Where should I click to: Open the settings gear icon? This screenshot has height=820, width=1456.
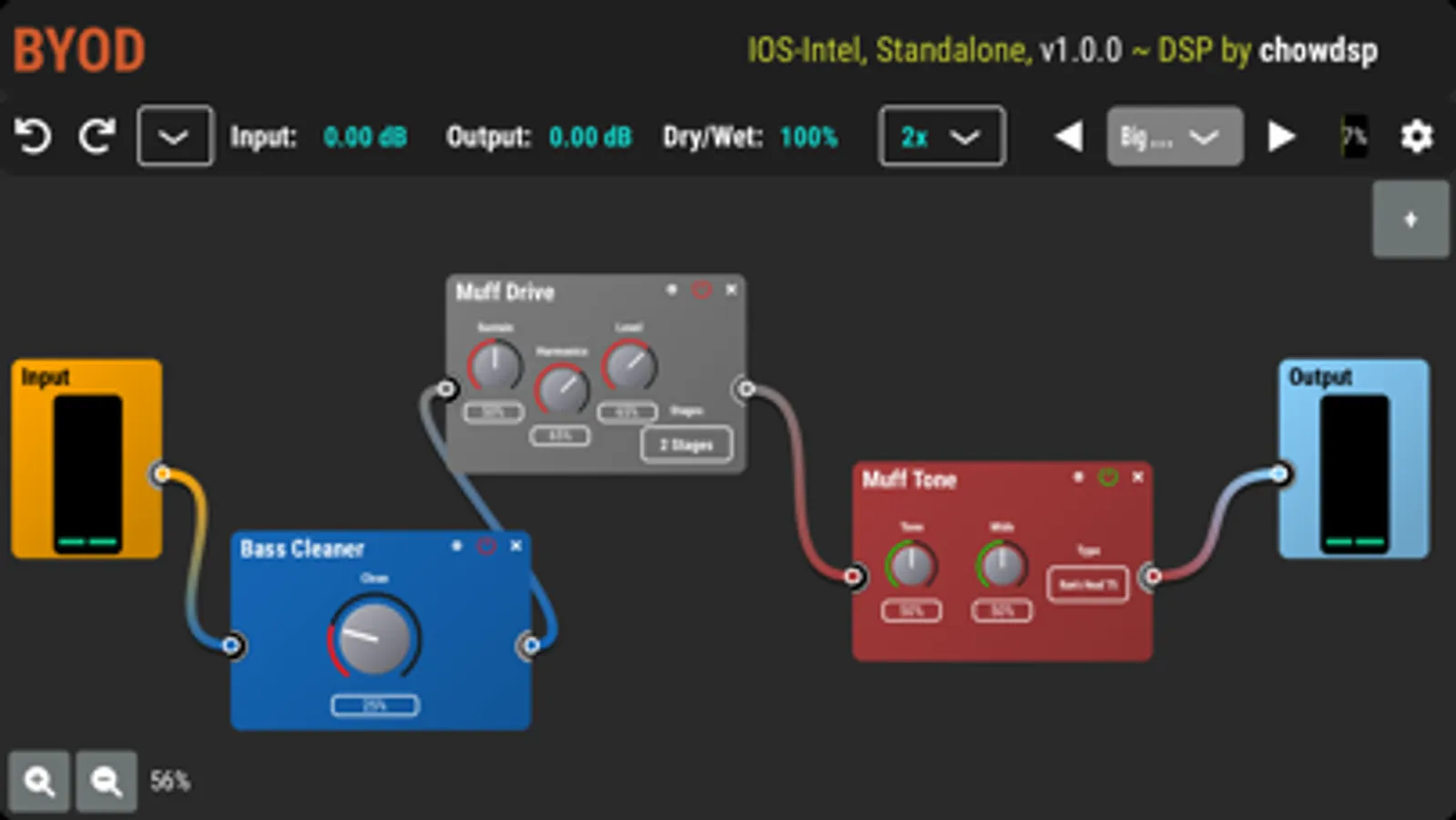click(x=1417, y=137)
